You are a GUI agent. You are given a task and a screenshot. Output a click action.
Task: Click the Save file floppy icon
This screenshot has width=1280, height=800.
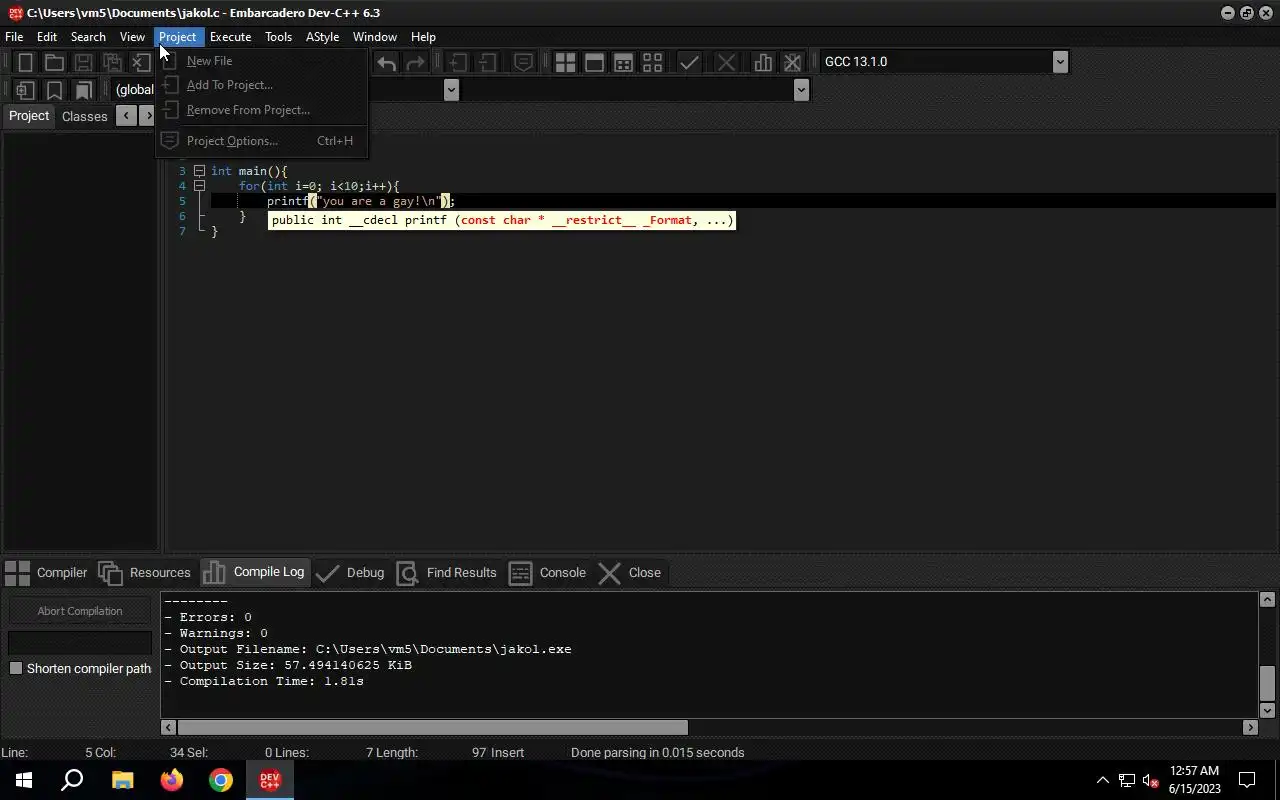(83, 62)
